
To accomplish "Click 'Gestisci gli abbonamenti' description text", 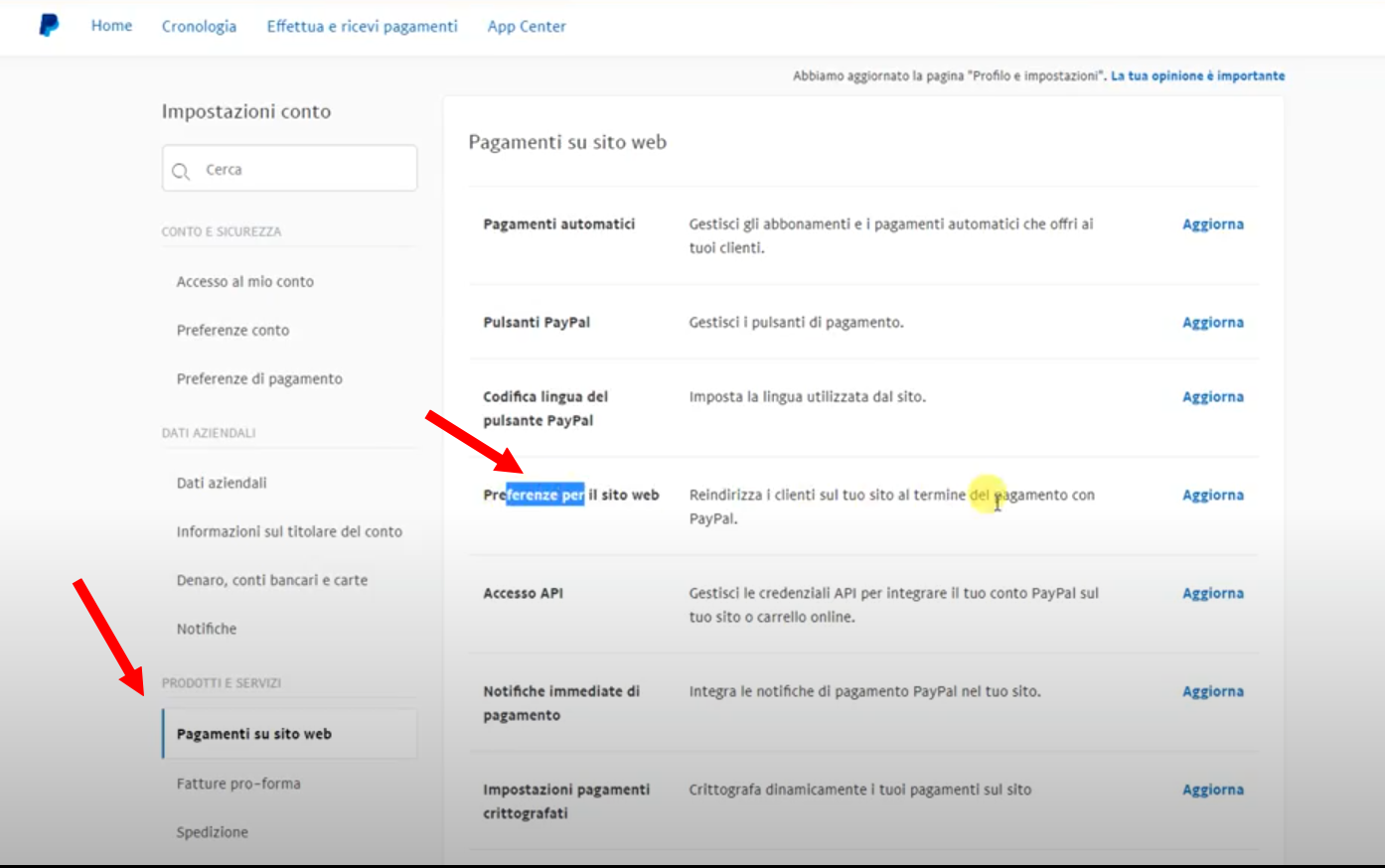I will 891,236.
